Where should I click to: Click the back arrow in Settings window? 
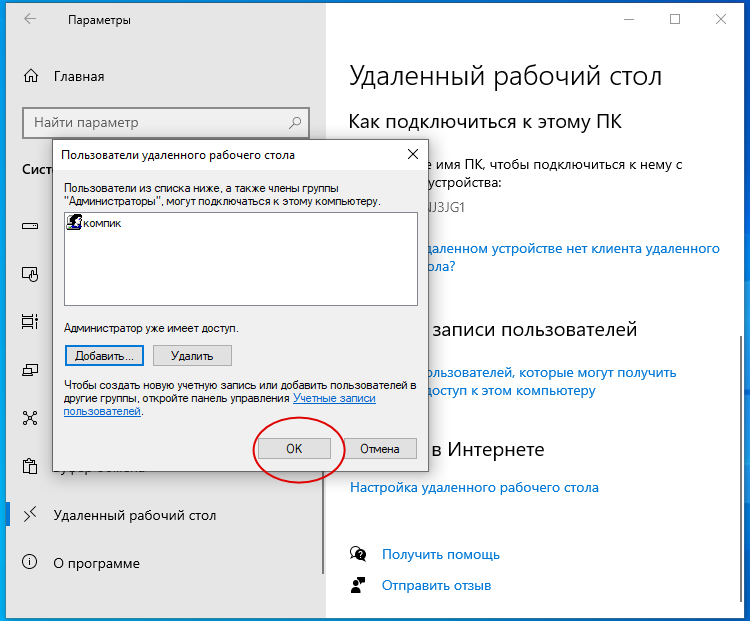30,19
